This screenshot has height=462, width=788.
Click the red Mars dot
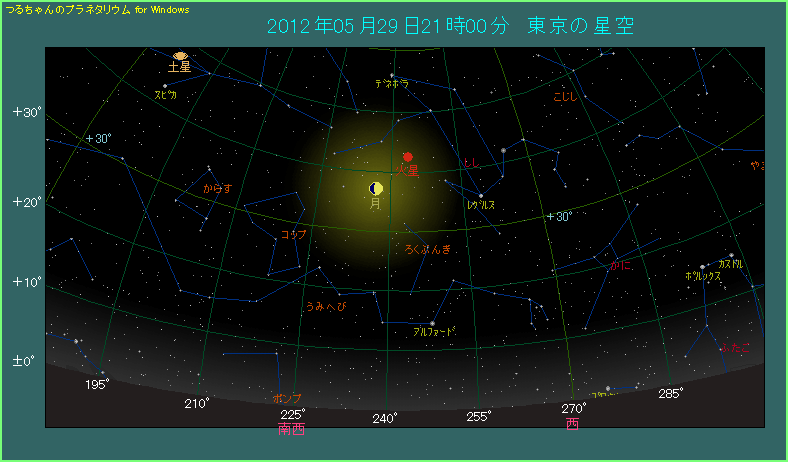pos(408,157)
